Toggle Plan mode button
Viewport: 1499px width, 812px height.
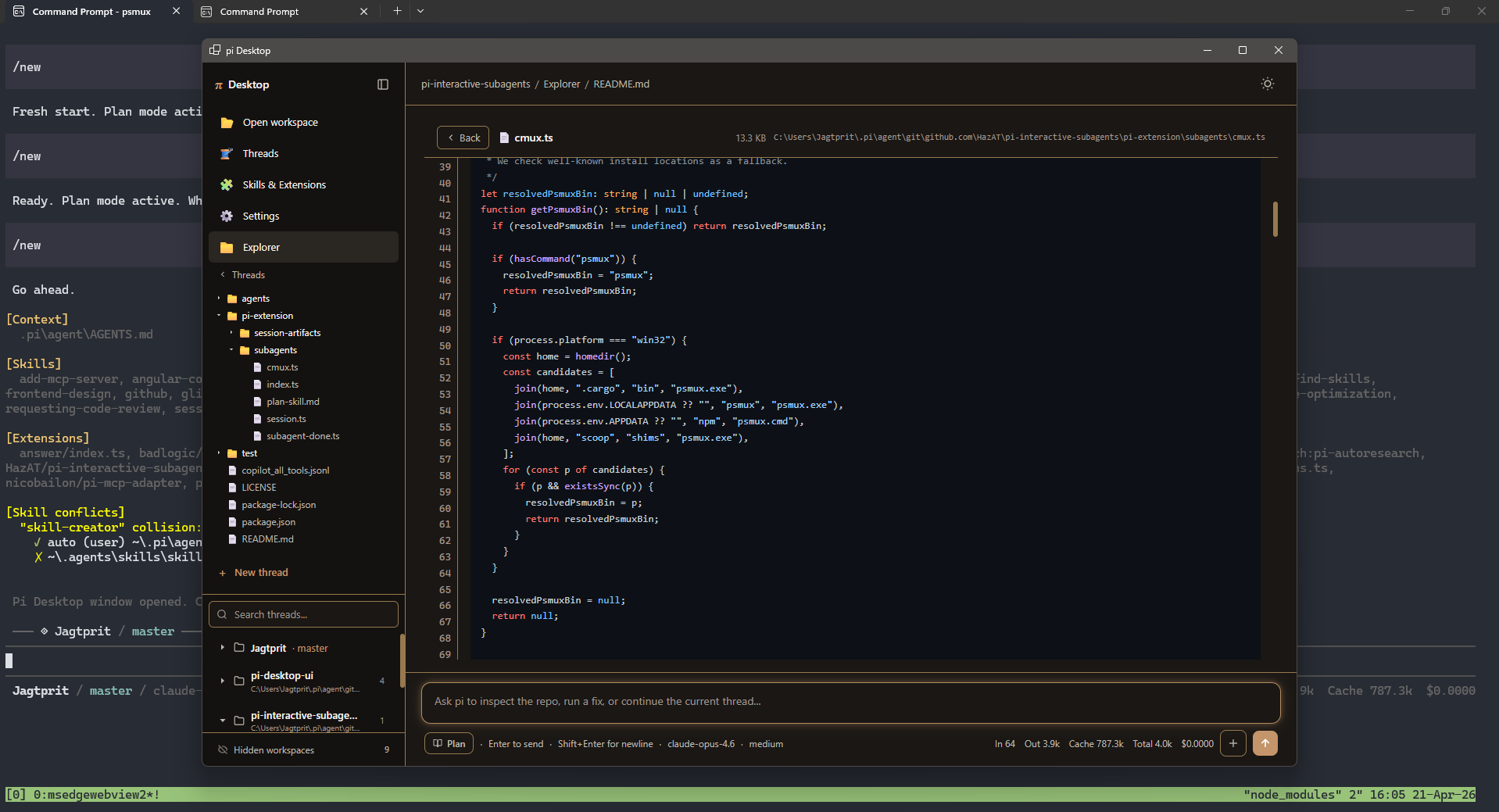tap(449, 744)
